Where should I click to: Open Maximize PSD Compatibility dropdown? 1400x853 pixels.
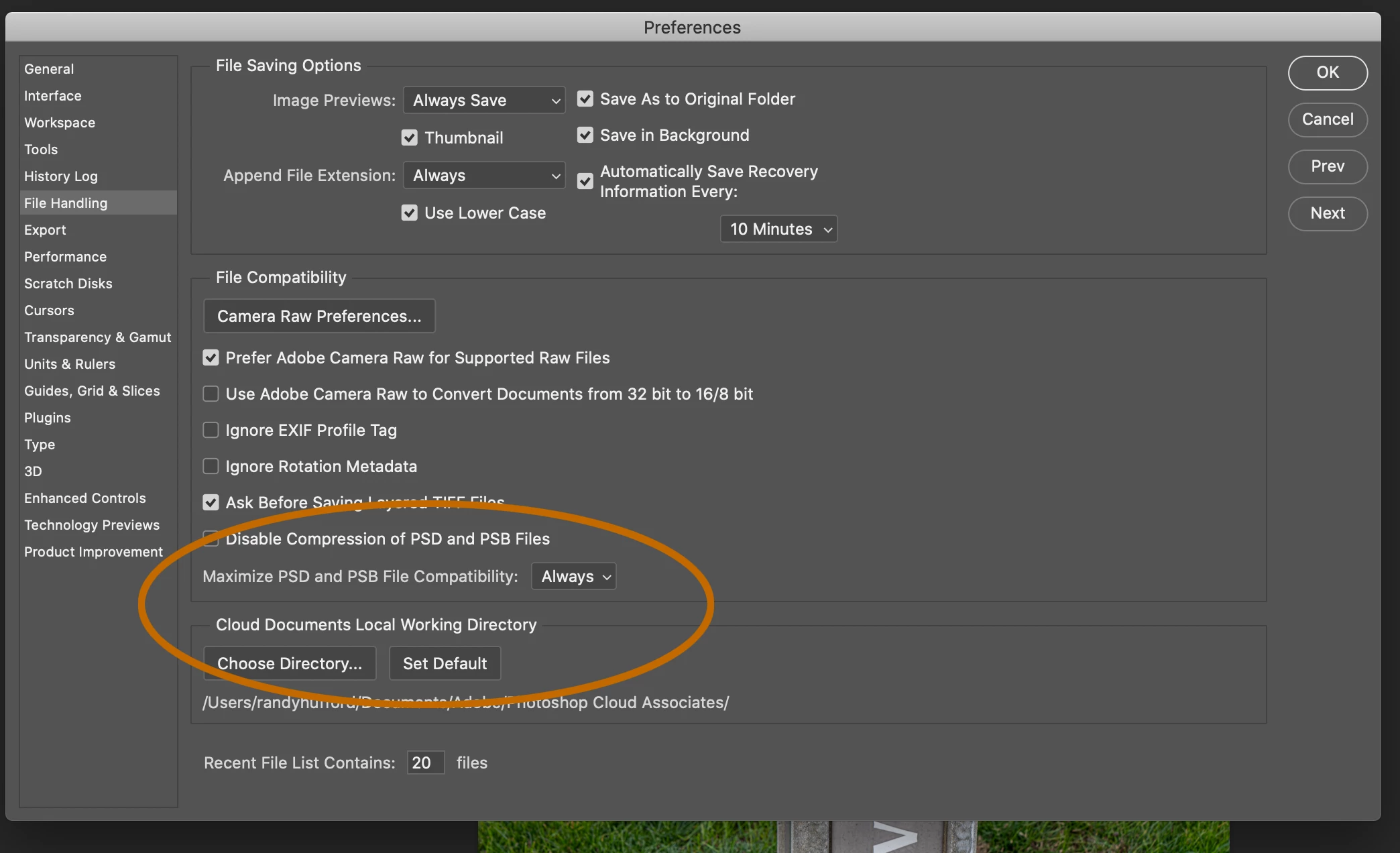tap(574, 576)
